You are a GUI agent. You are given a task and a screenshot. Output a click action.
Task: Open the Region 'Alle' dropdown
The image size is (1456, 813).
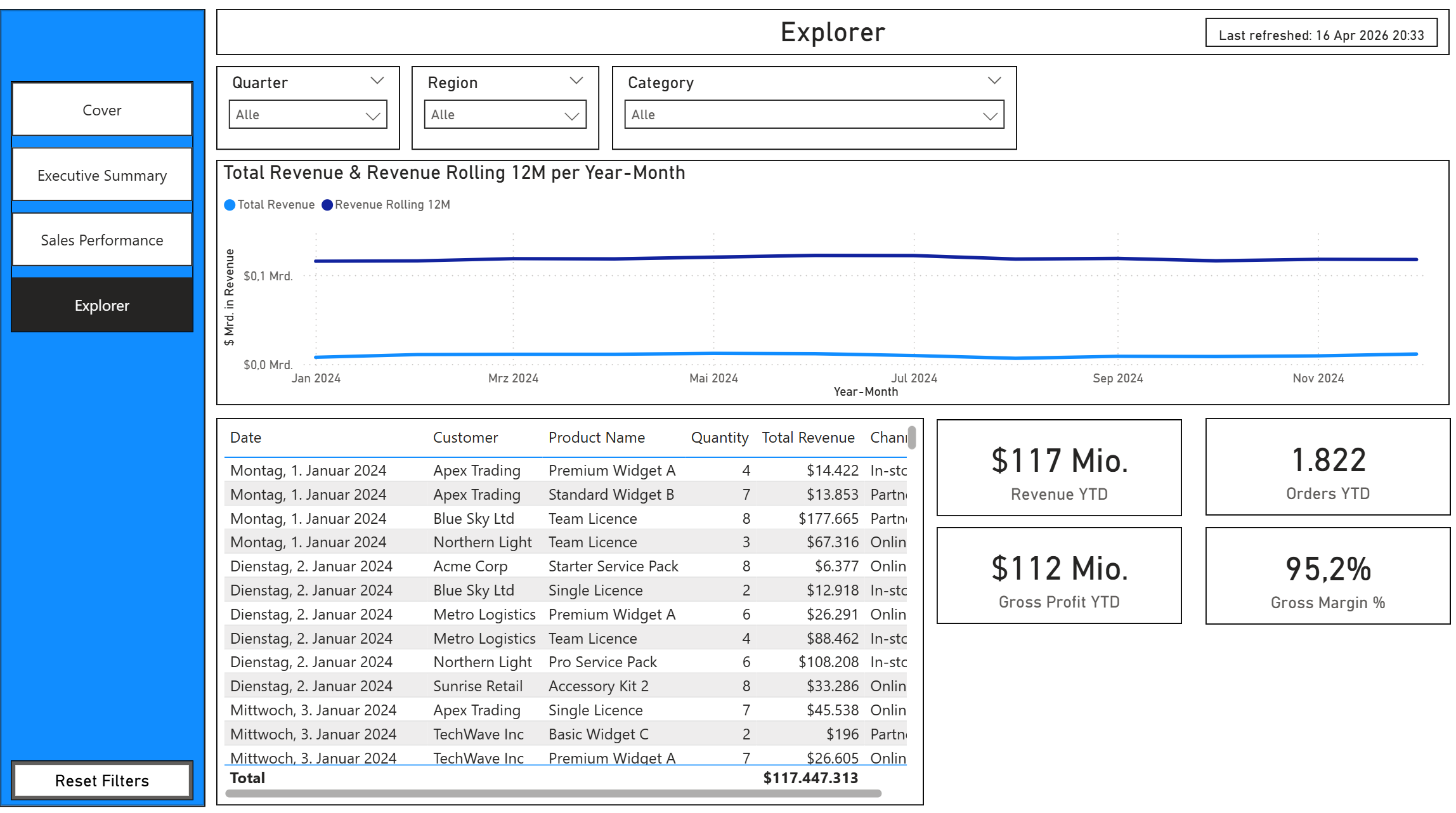(505, 115)
